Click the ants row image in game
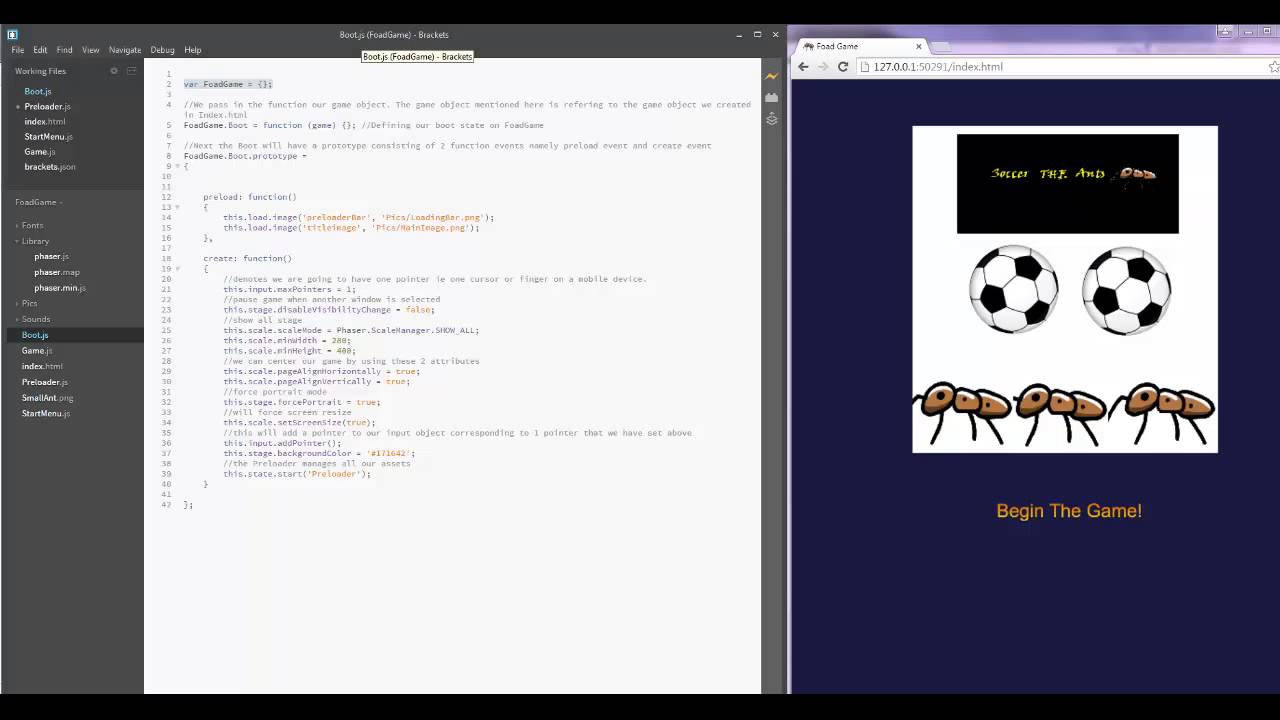Screen dimensions: 1280x720 tap(1065, 413)
